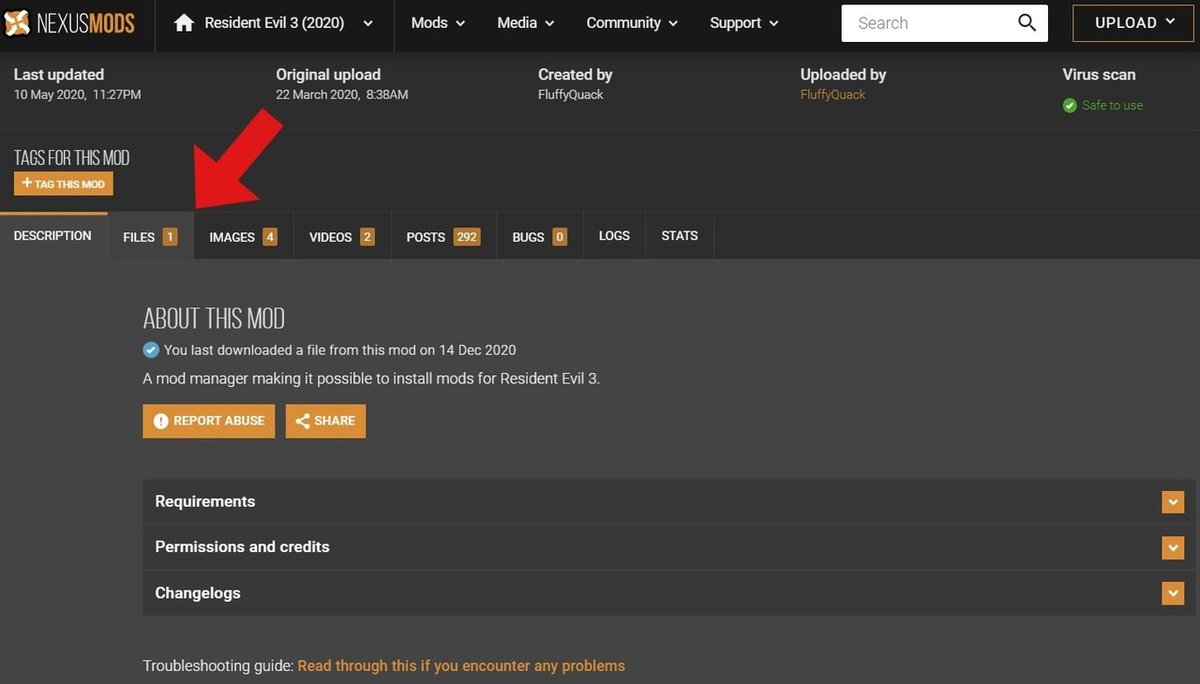Switch to the Logs tab
1200x684 pixels.
click(x=614, y=236)
